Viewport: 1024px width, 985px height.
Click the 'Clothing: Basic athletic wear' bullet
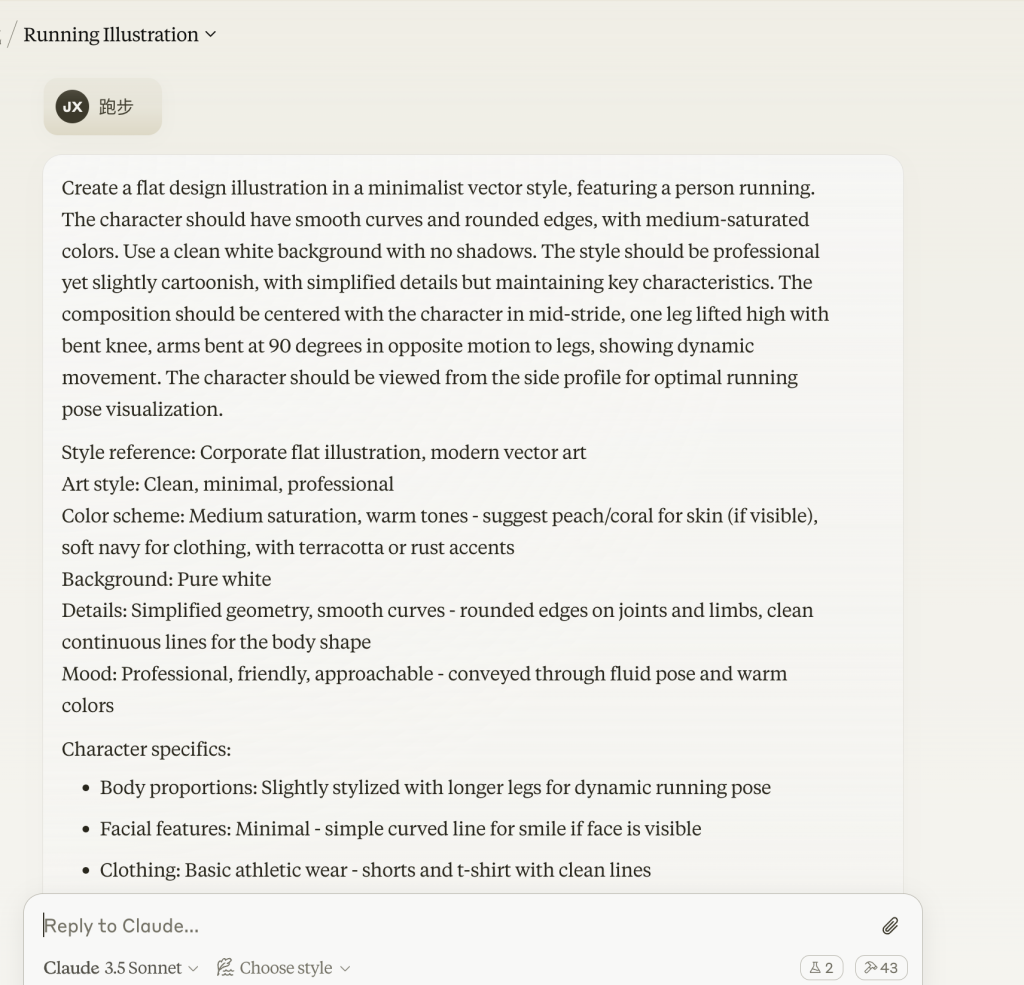click(x=376, y=869)
